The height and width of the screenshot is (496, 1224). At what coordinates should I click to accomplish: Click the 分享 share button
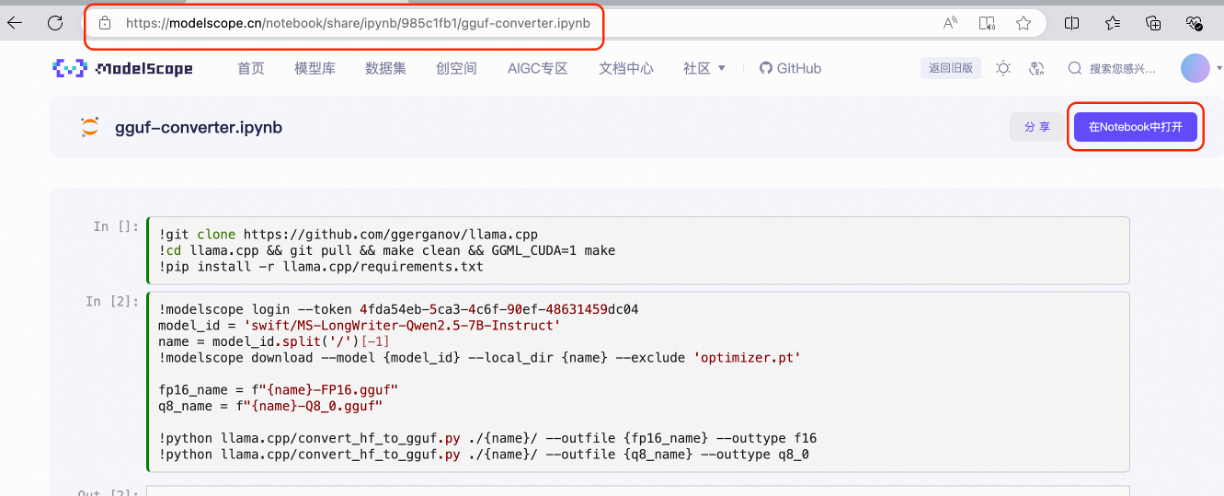coord(1037,127)
